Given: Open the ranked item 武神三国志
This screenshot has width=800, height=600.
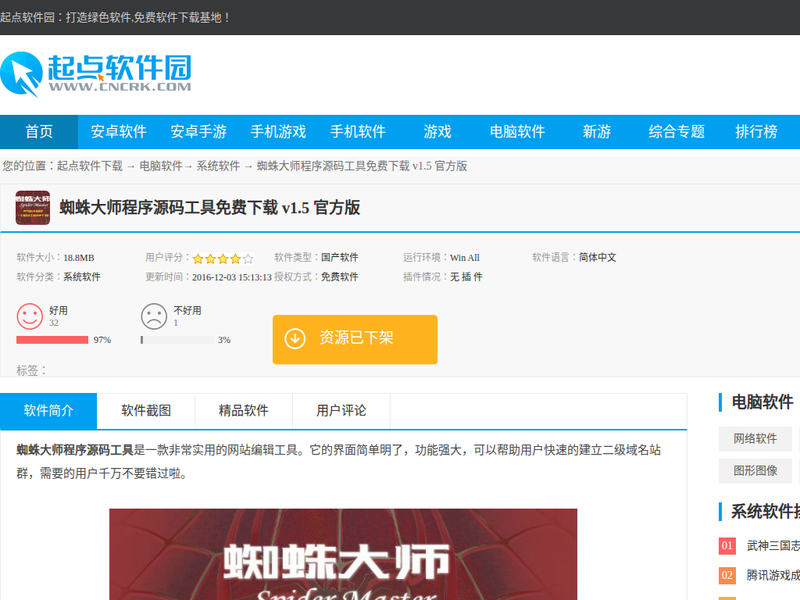Looking at the screenshot, I should pos(773,546).
